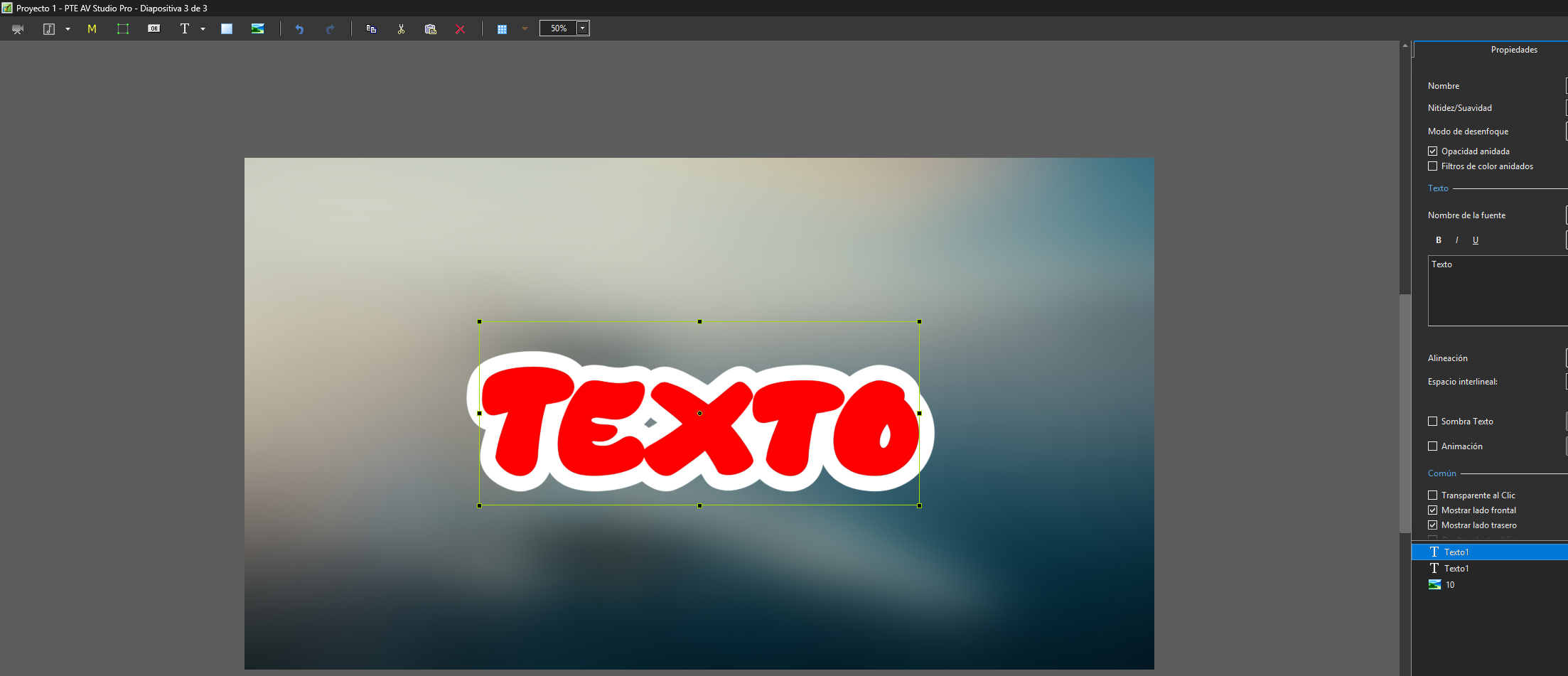Click the video camera icon in toolbar
Image resolution: width=1568 pixels, height=676 pixels.
18,29
